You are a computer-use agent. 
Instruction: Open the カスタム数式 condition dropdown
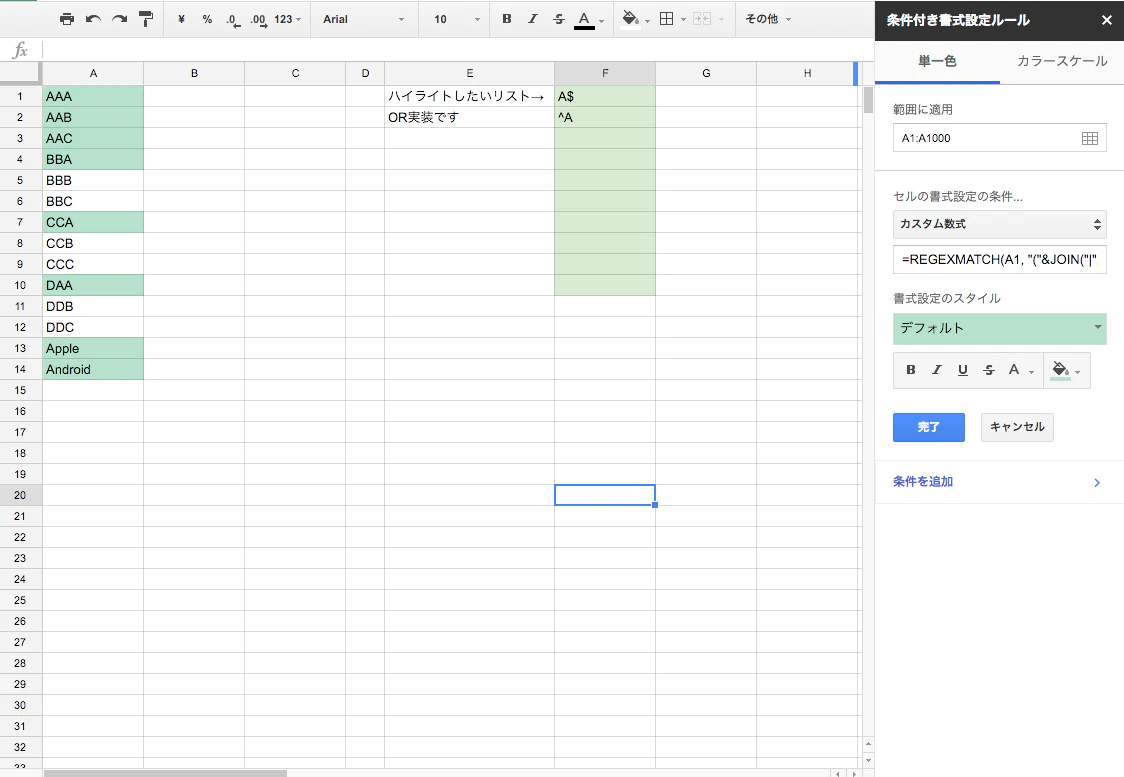tap(999, 224)
